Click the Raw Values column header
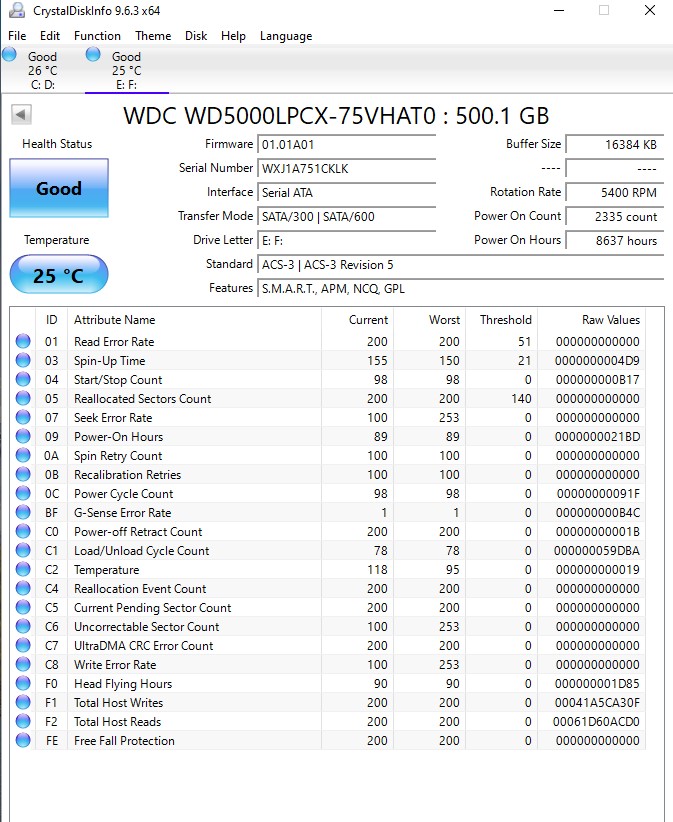Image resolution: width=673 pixels, height=822 pixels. coord(591,320)
